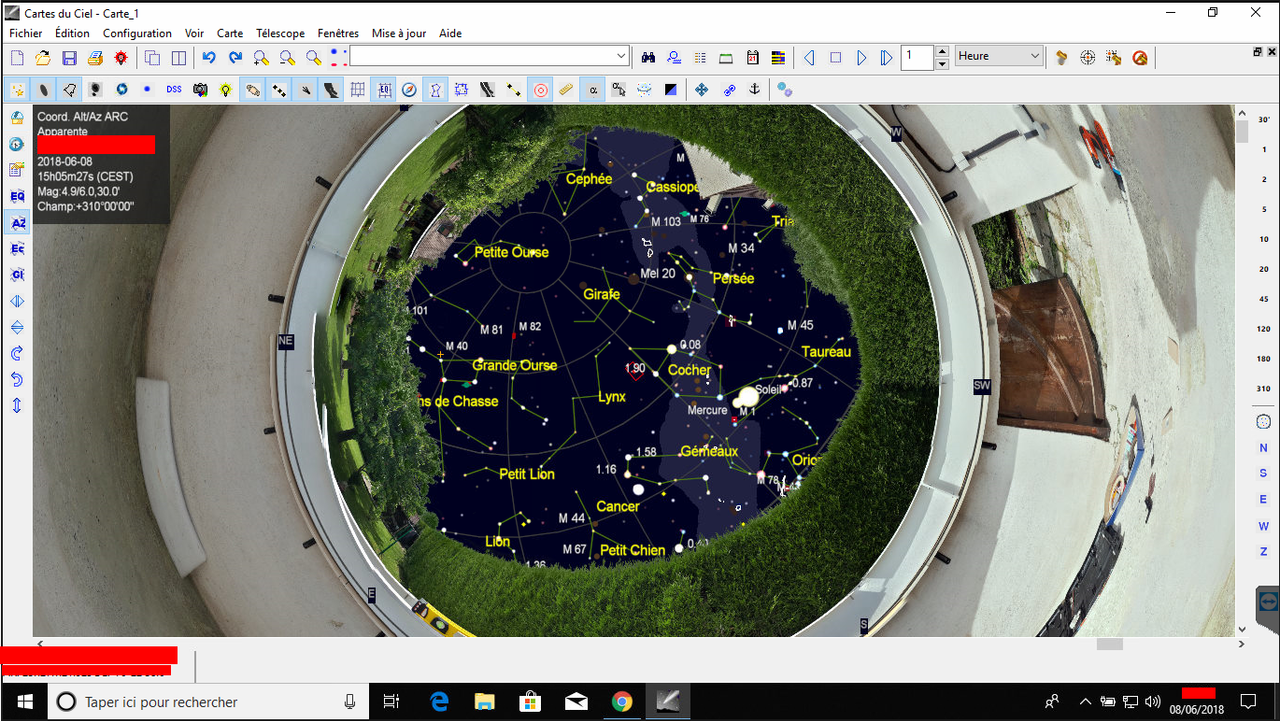
Task: Open advanced search with the binoculars icon
Action: coord(648,58)
